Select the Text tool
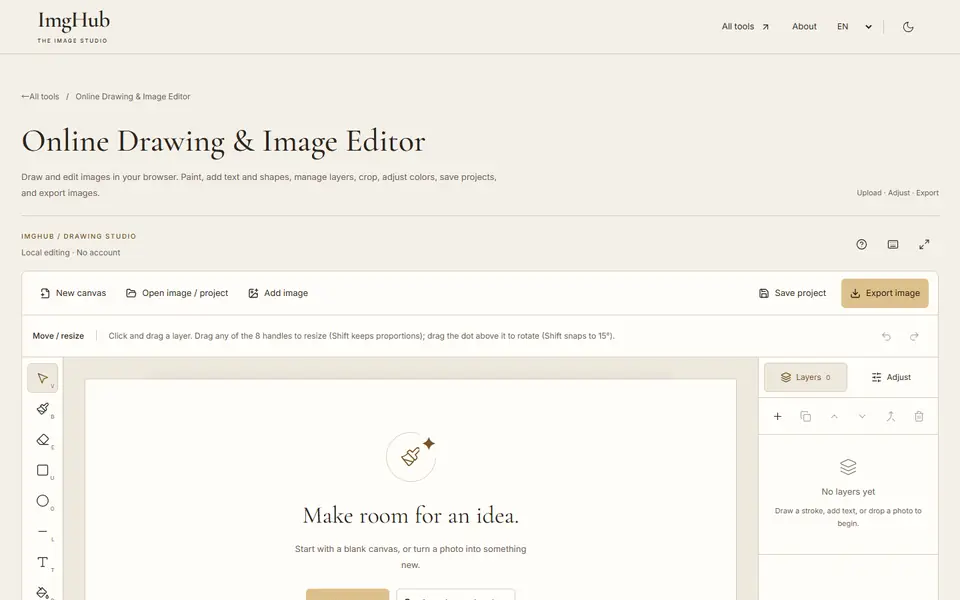 pos(42,562)
